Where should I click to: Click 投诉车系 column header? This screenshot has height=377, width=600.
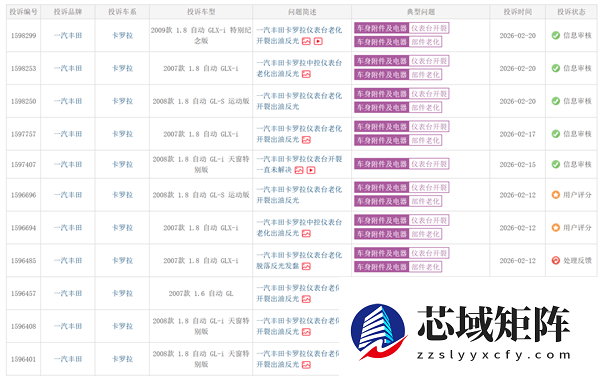click(122, 12)
